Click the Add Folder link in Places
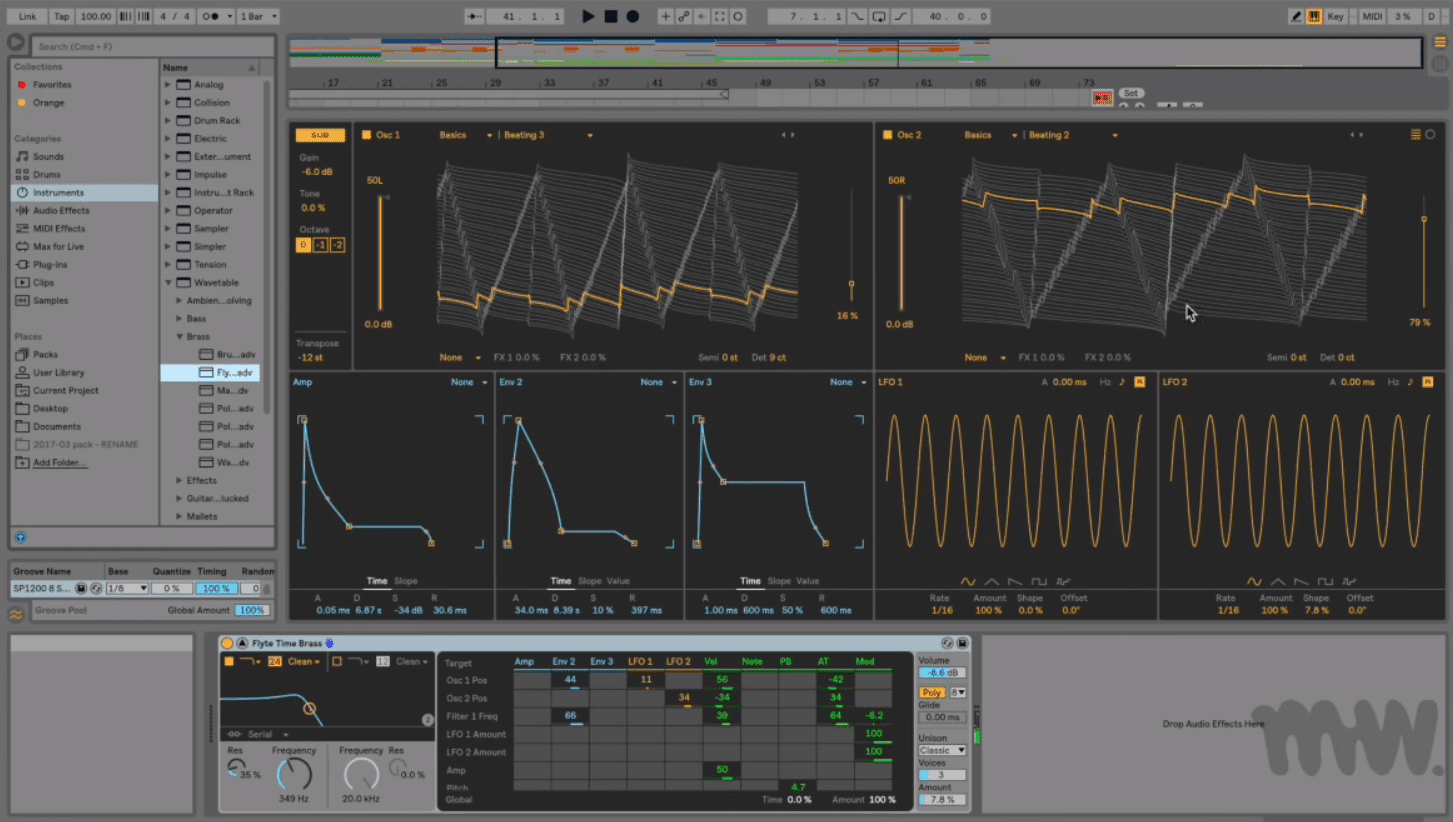Viewport: 1453px width, 822px height. 58,462
